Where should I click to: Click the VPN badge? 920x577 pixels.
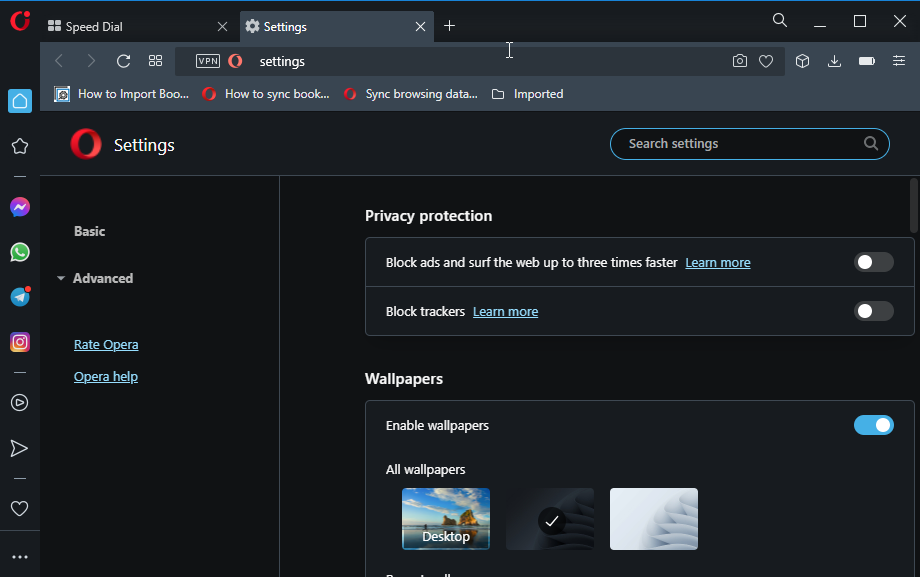(x=208, y=61)
